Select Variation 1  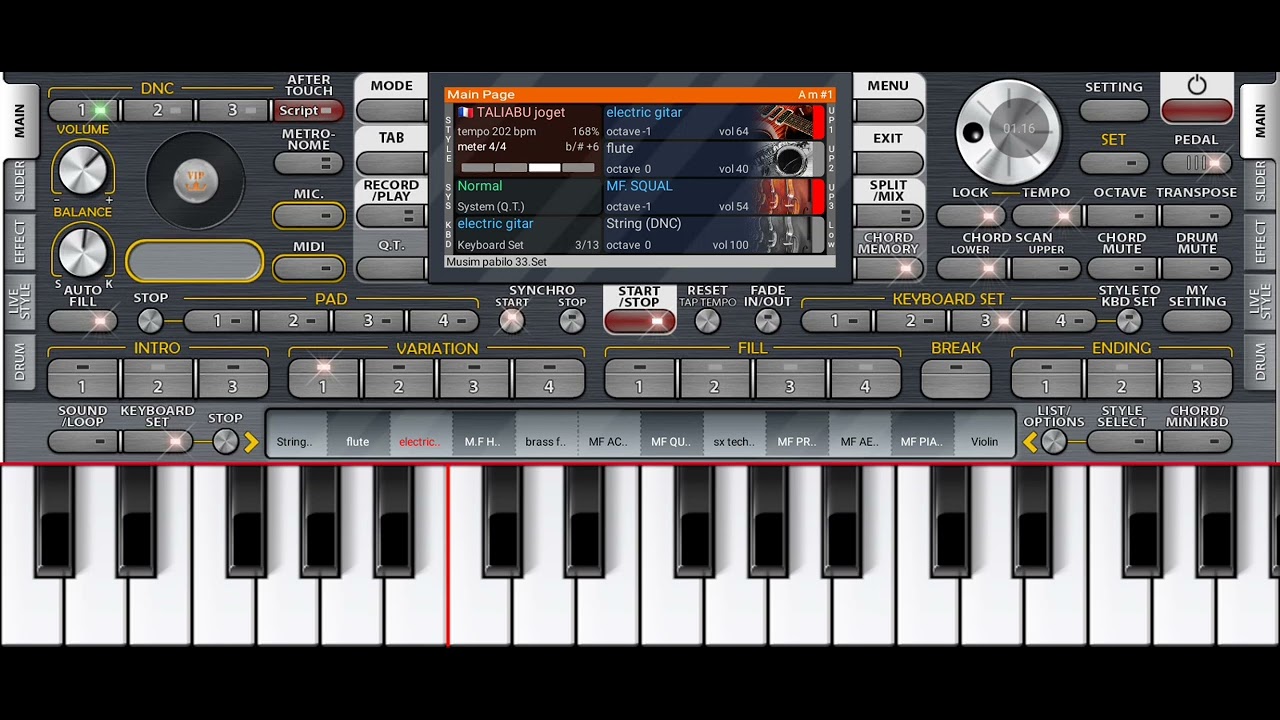coord(323,378)
